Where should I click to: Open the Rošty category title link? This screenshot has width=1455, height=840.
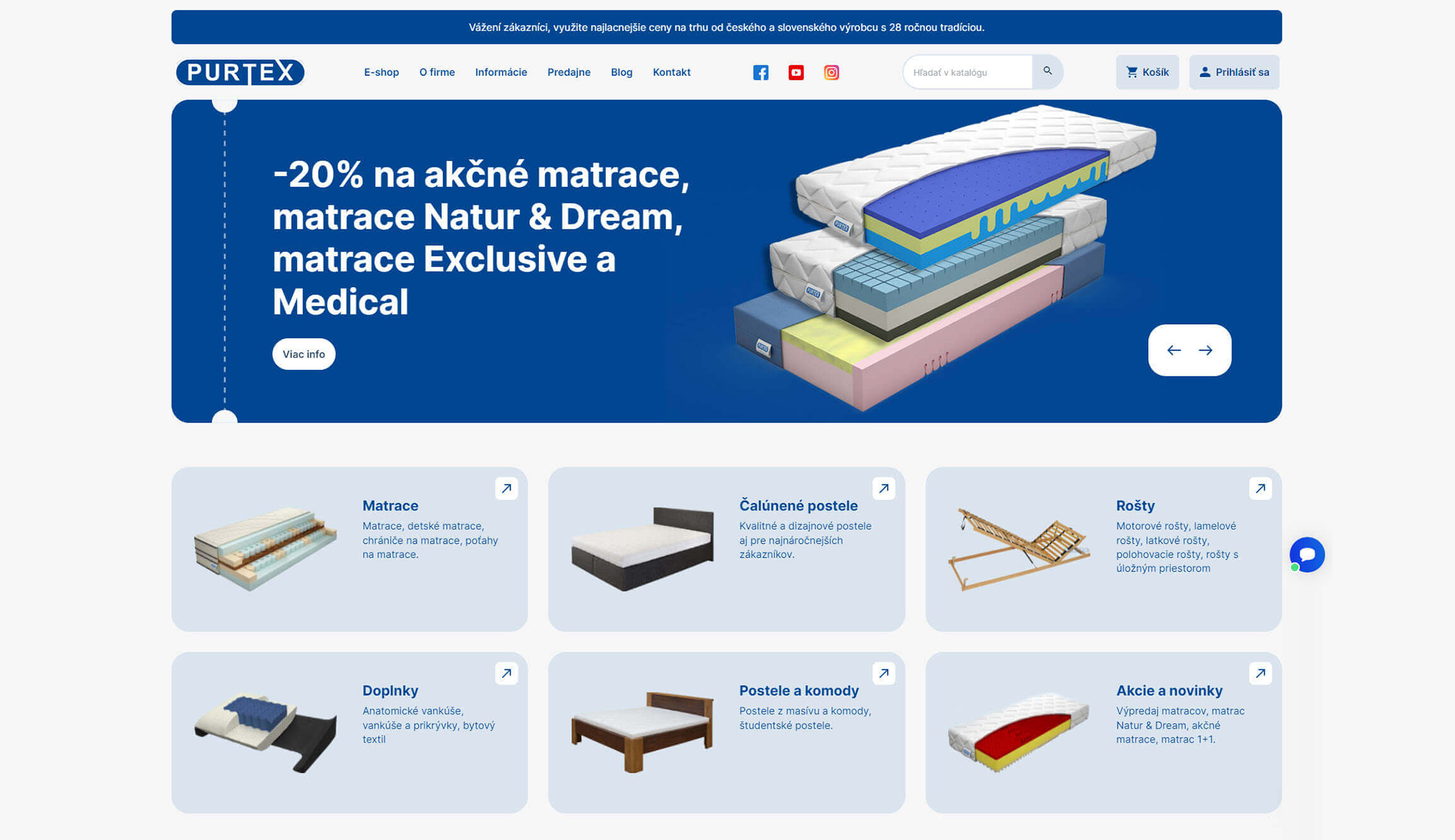1136,505
